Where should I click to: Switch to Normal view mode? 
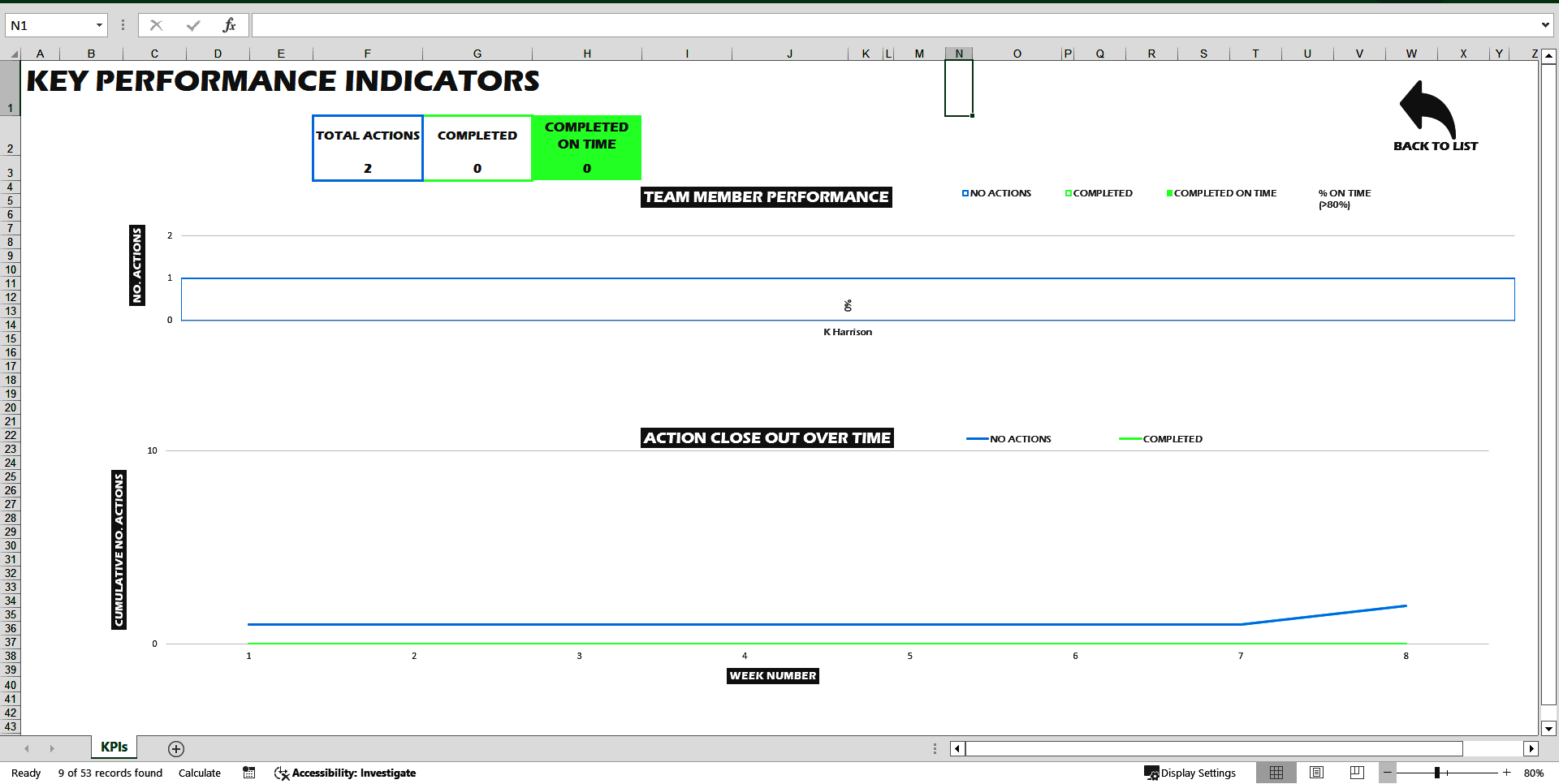(1277, 773)
